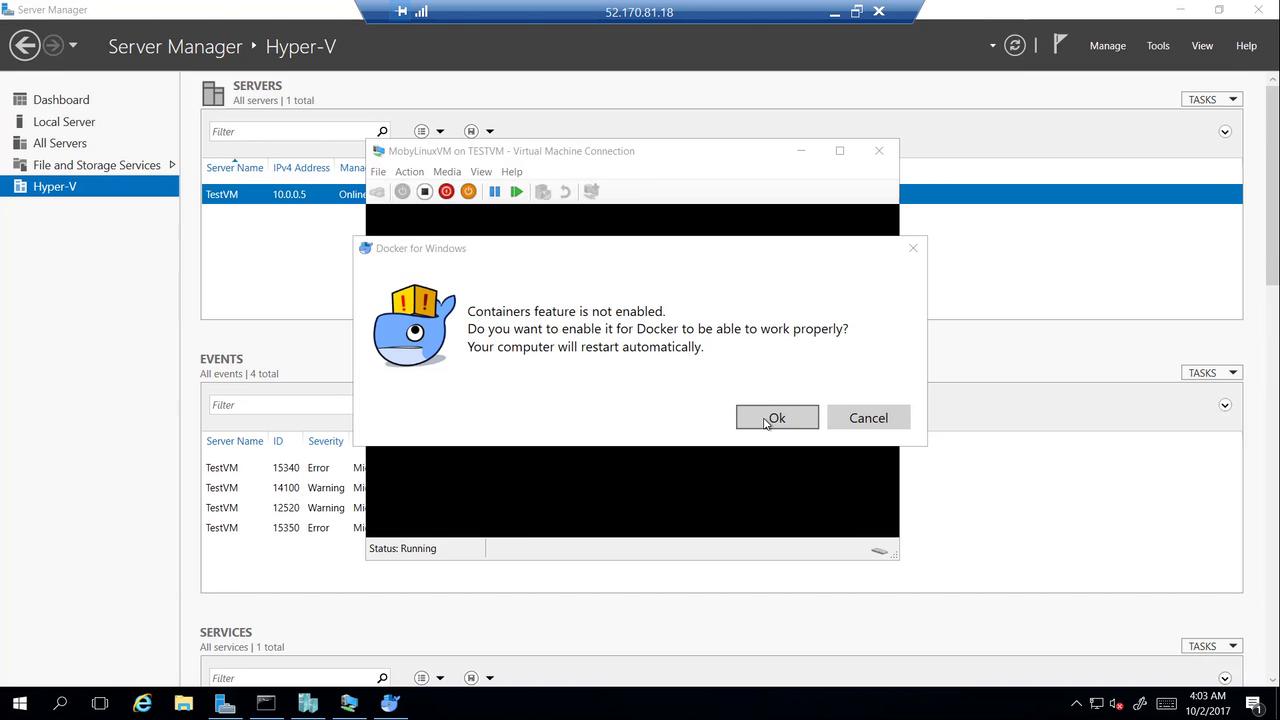Open Internet Explorer from taskbar

pos(142,703)
